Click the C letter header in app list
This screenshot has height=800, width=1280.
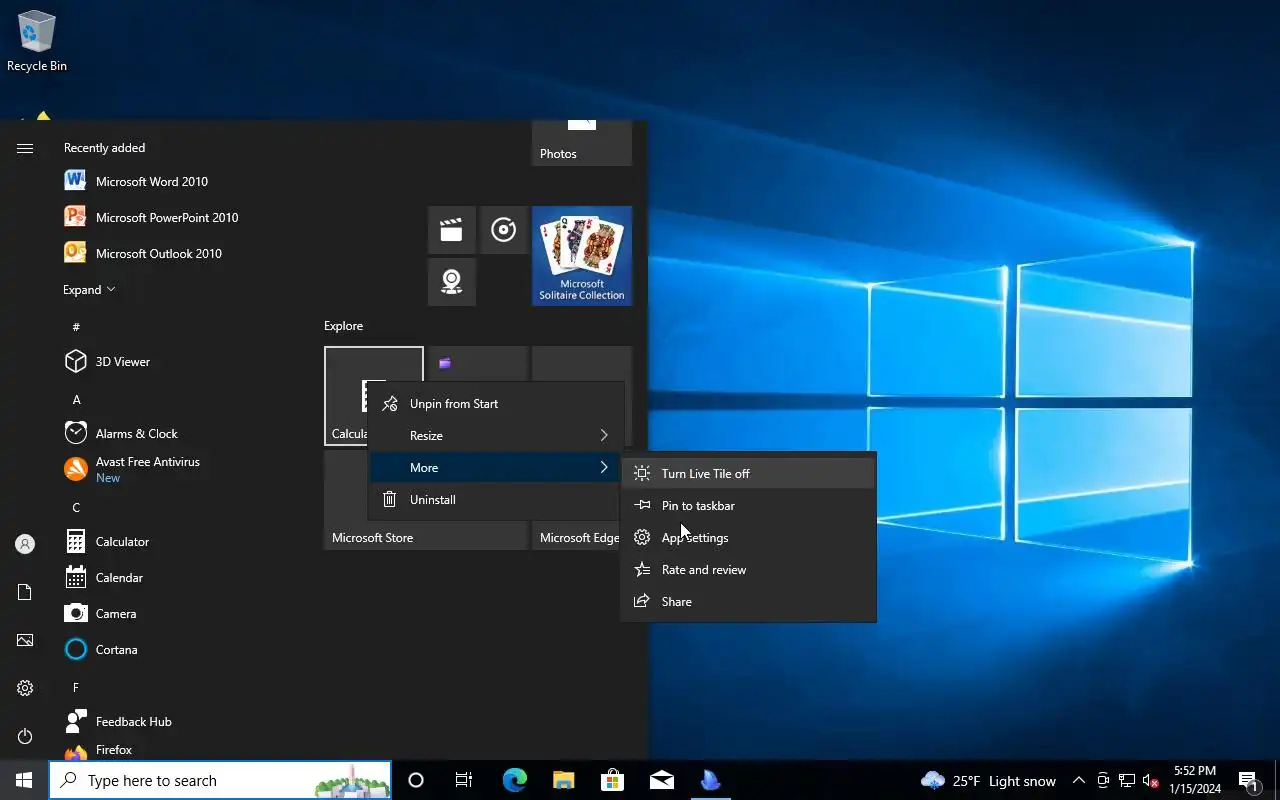click(76, 508)
